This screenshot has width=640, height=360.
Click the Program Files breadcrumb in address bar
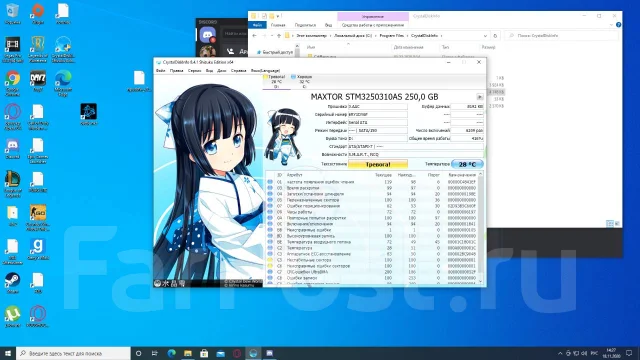click(391, 36)
